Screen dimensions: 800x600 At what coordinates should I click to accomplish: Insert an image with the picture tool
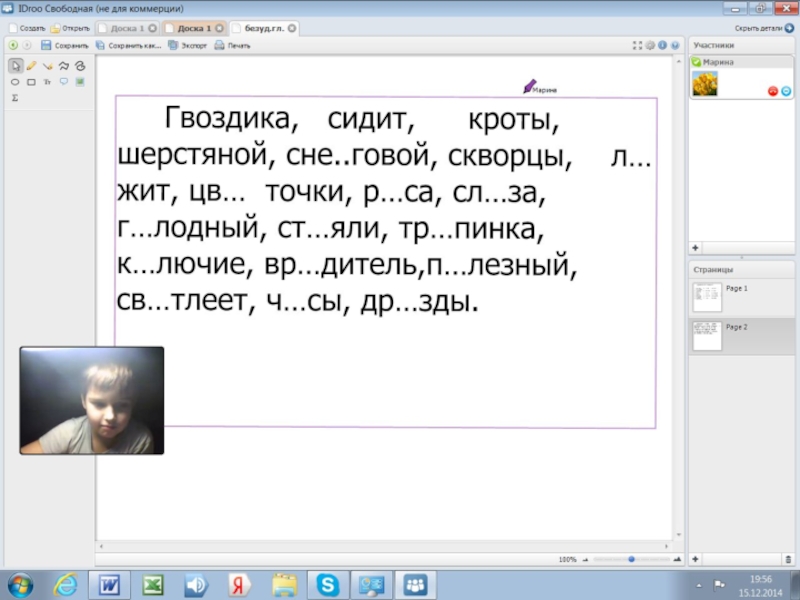(x=79, y=82)
